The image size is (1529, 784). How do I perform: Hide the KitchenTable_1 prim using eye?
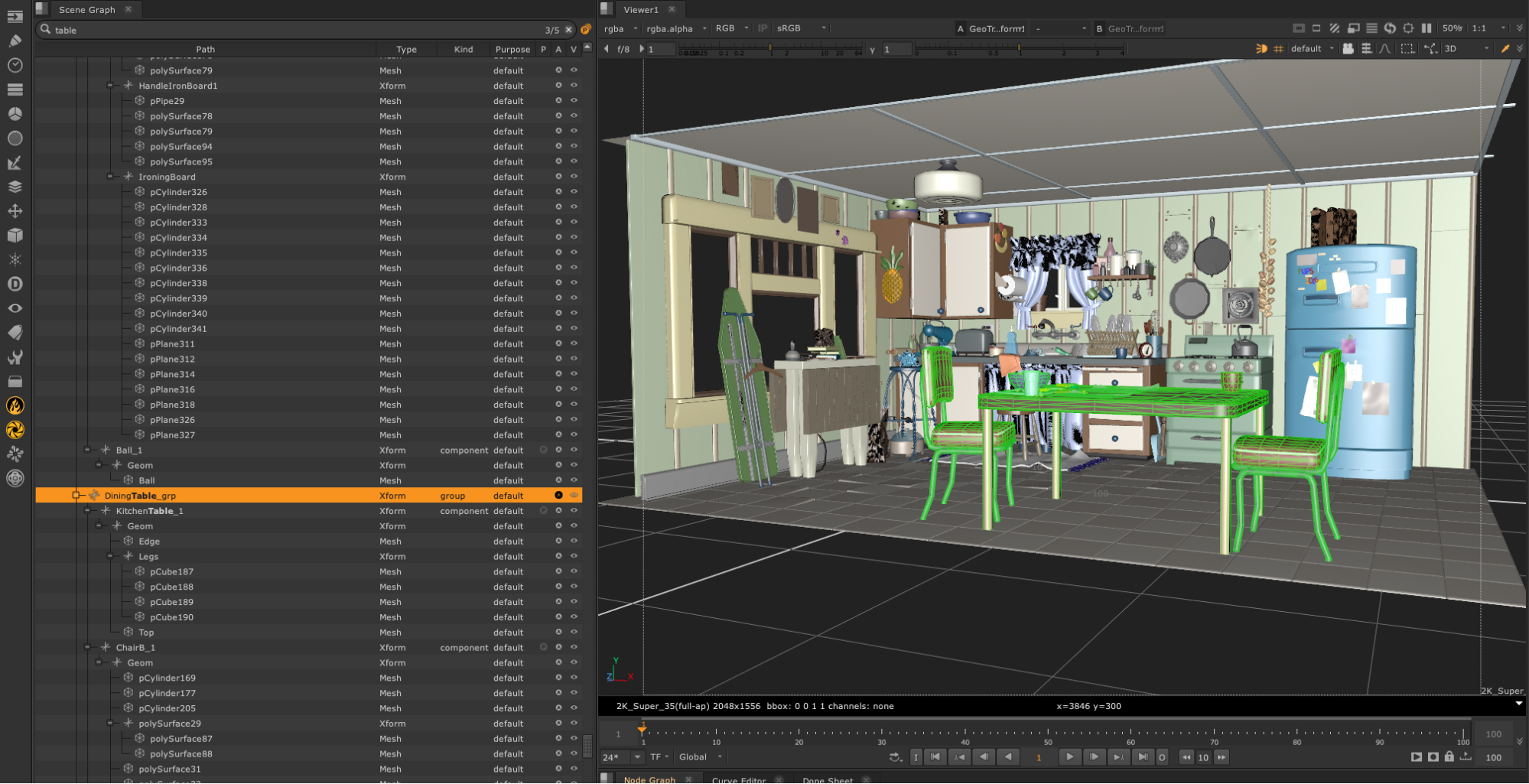coord(574,511)
